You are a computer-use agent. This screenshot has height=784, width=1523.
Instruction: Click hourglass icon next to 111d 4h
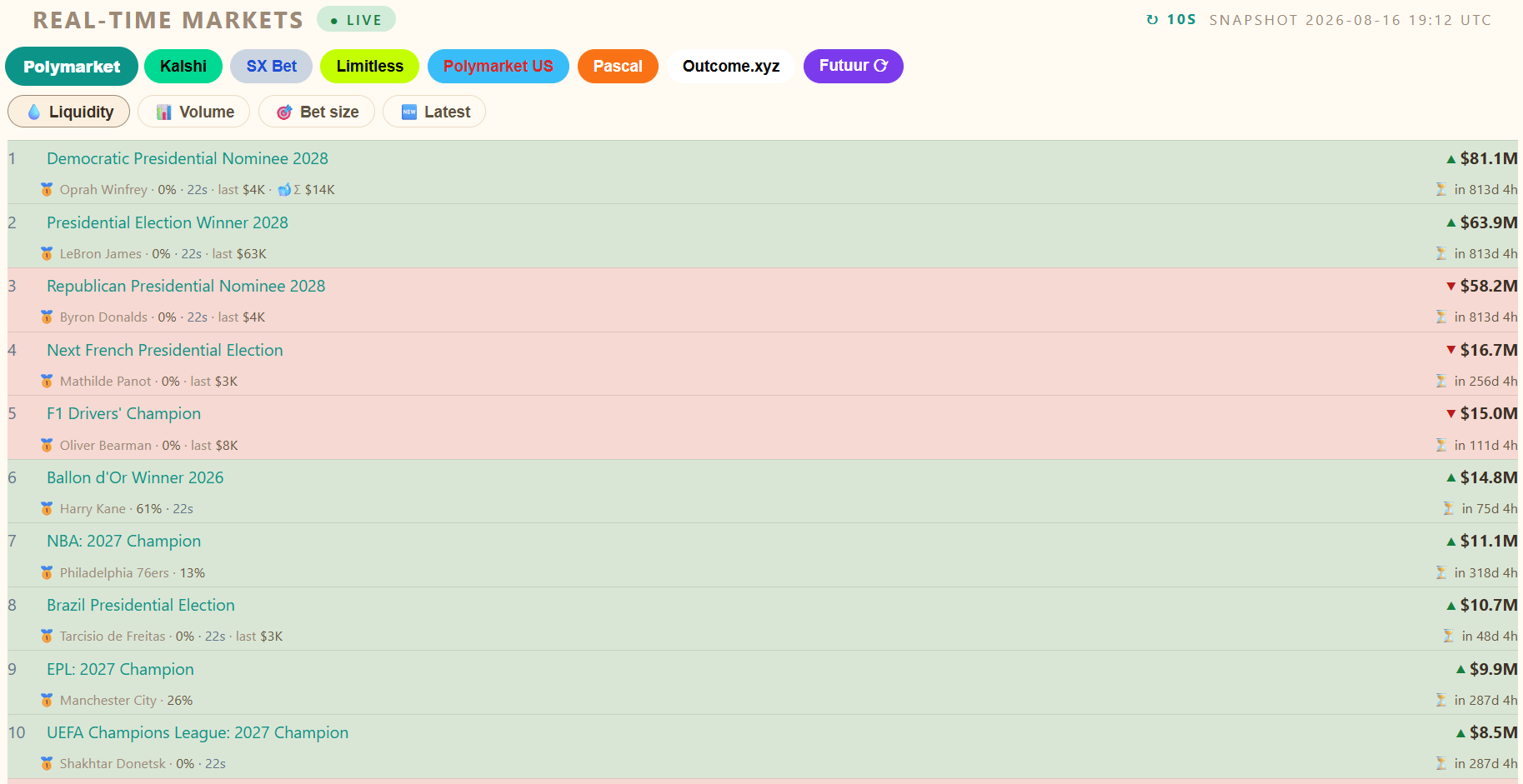click(1441, 445)
